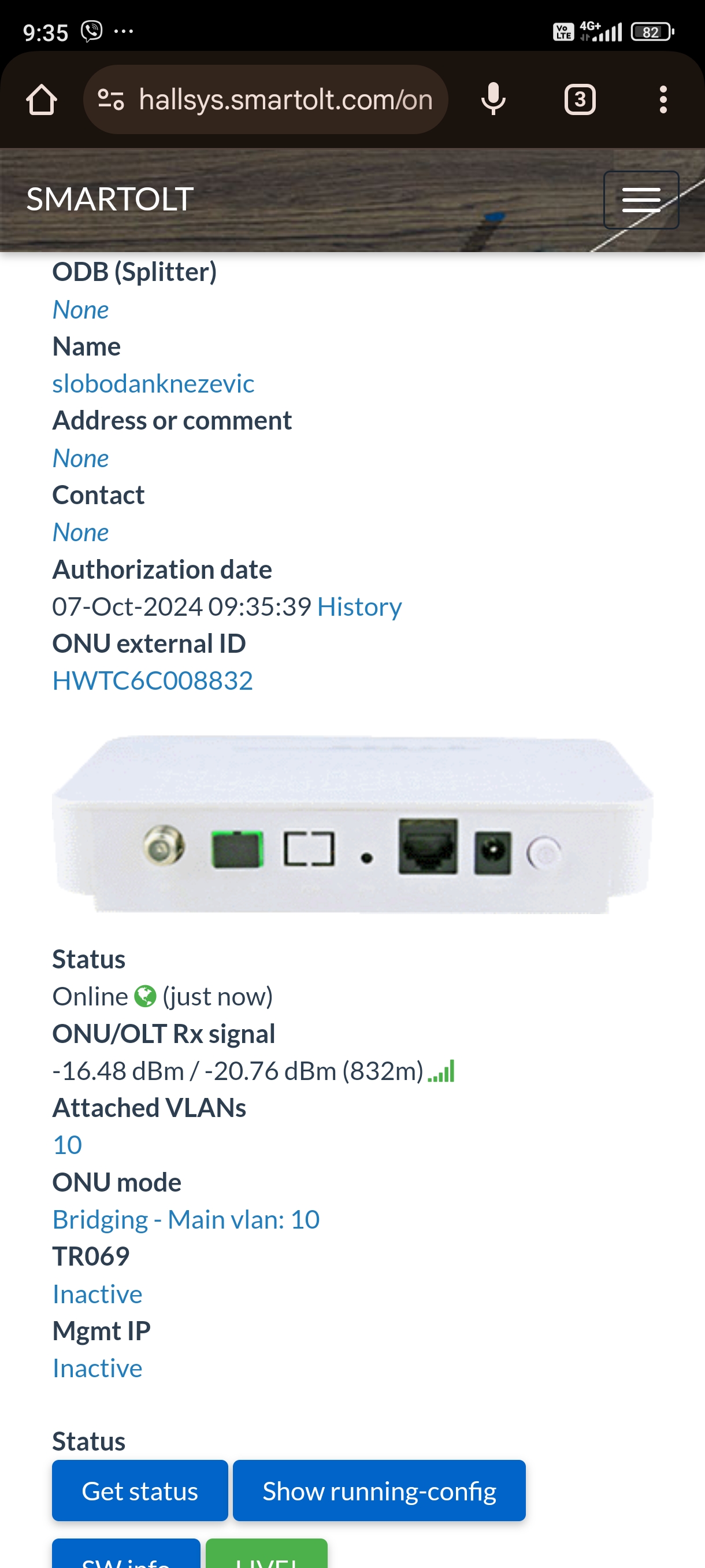Open the slobodanknezevic name link

click(153, 383)
